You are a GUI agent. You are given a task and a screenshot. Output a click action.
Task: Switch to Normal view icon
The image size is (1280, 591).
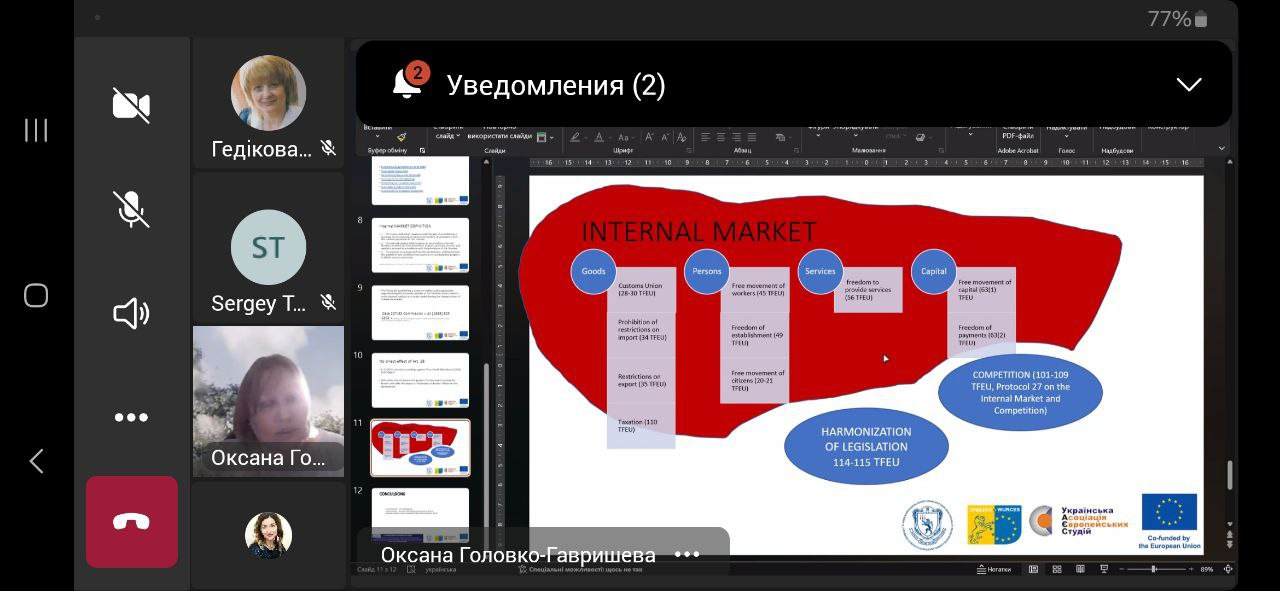(x=1033, y=570)
